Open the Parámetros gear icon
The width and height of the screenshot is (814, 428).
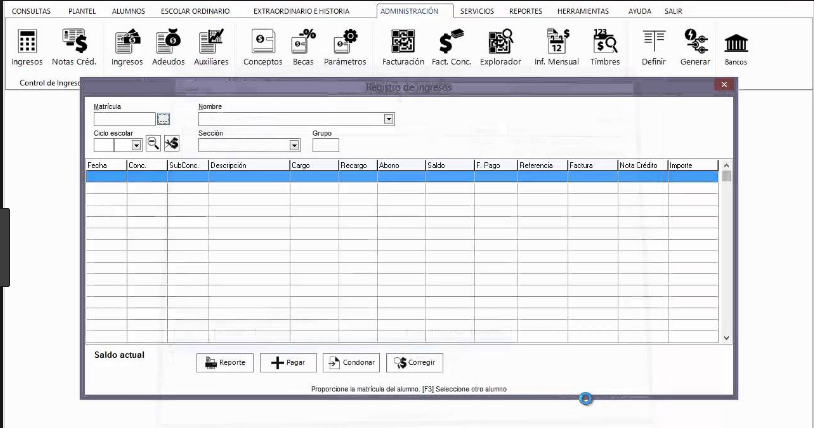(345, 47)
